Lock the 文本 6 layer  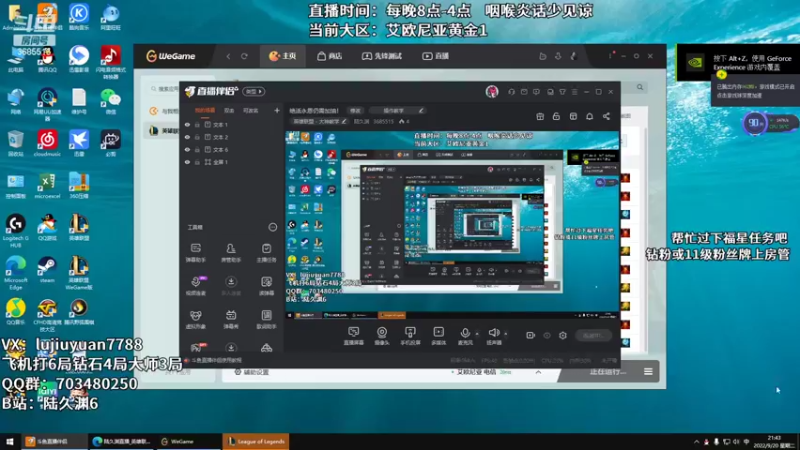click(197, 149)
